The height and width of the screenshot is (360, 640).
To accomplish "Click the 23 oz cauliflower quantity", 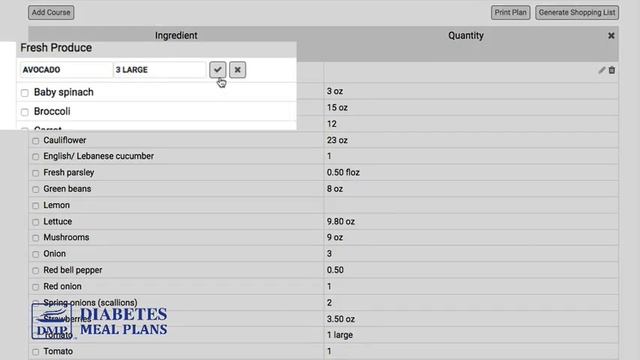I will point(337,140).
